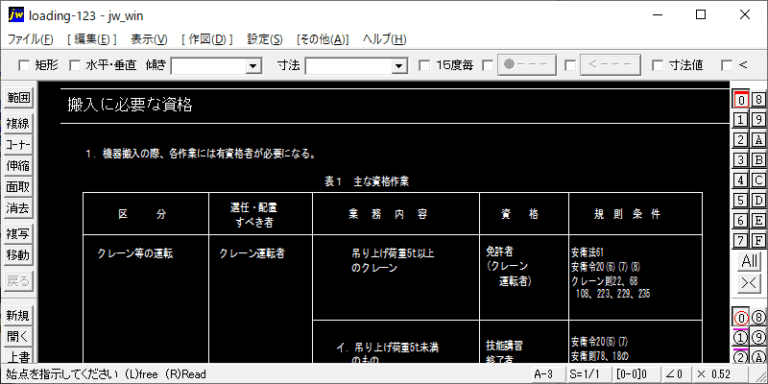Open the その他(A) menu
768x384 pixels.
(x=323, y=39)
